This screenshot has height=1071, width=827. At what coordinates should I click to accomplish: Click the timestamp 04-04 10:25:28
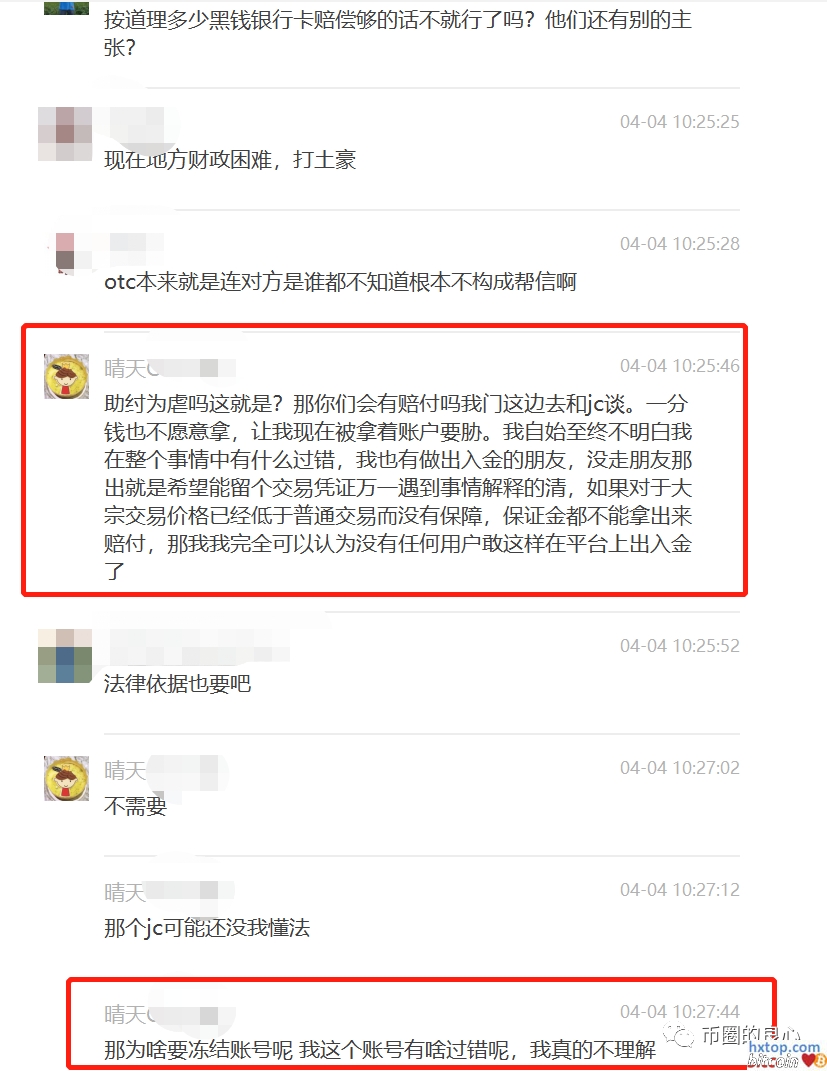[x=679, y=244]
